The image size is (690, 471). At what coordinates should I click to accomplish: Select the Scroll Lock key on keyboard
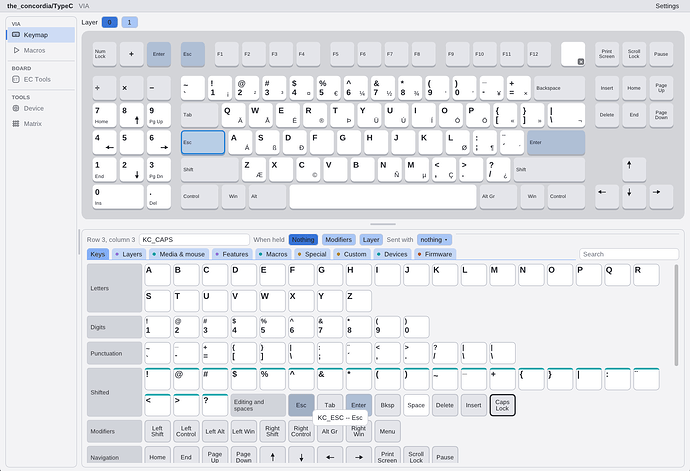634,54
